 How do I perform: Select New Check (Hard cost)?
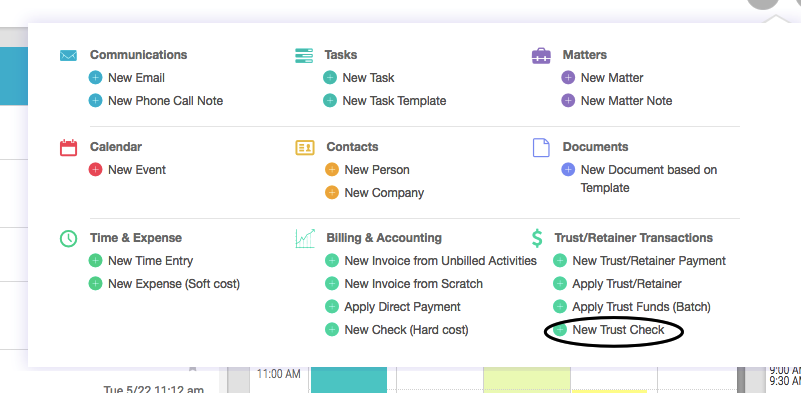coord(406,330)
